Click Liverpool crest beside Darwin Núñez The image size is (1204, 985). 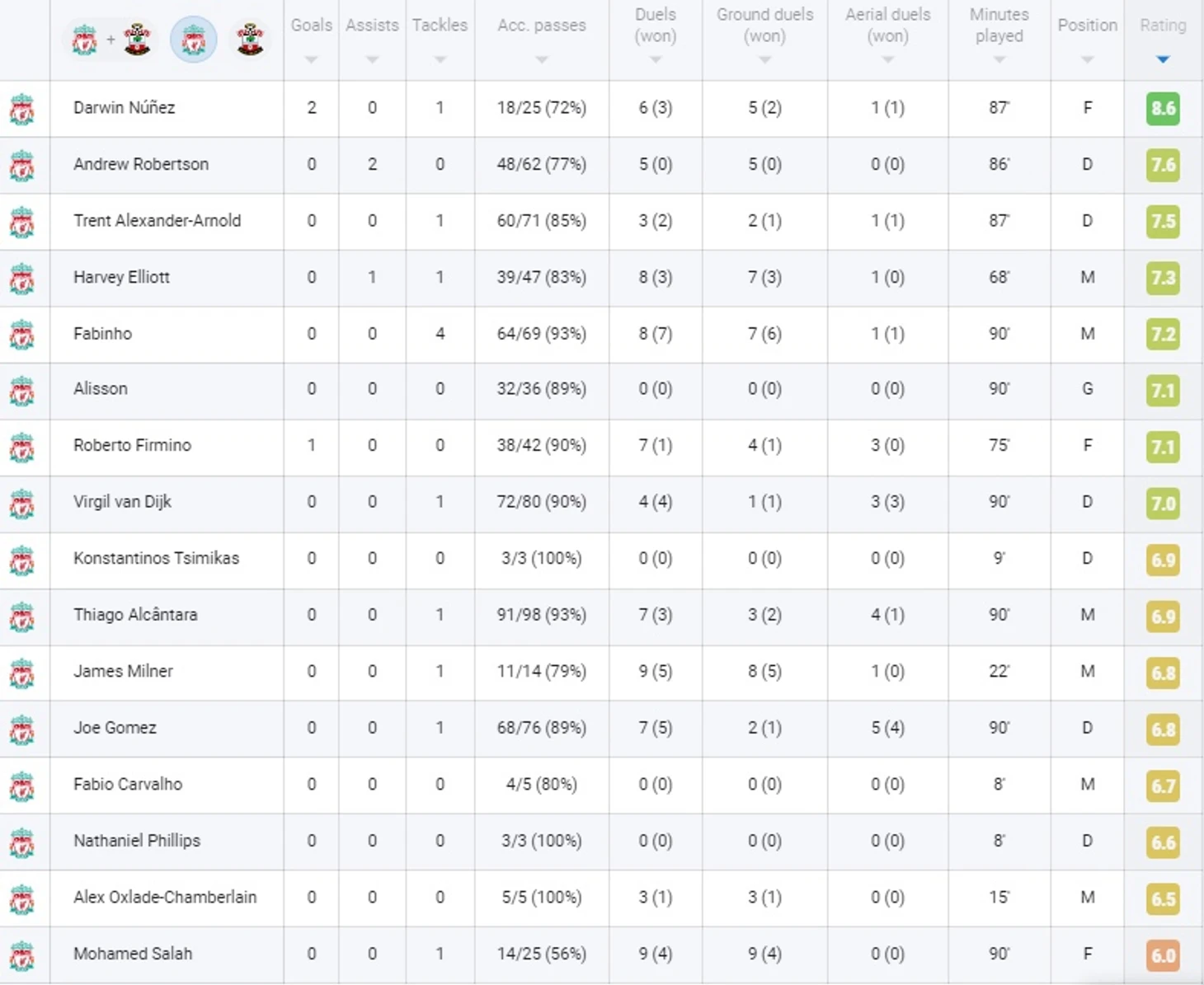coord(22,109)
